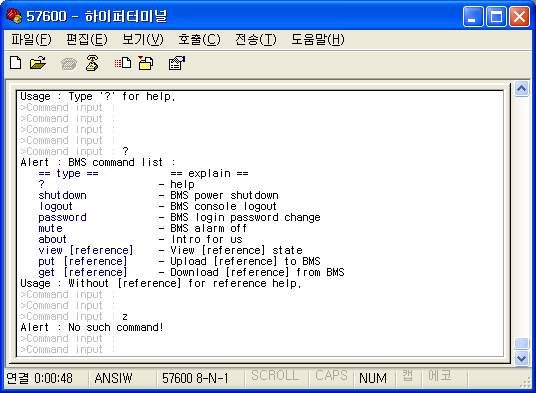The width and height of the screenshot is (536, 393).
Task: Click 'Upload [reference] to BMS' description
Action: pos(245,261)
